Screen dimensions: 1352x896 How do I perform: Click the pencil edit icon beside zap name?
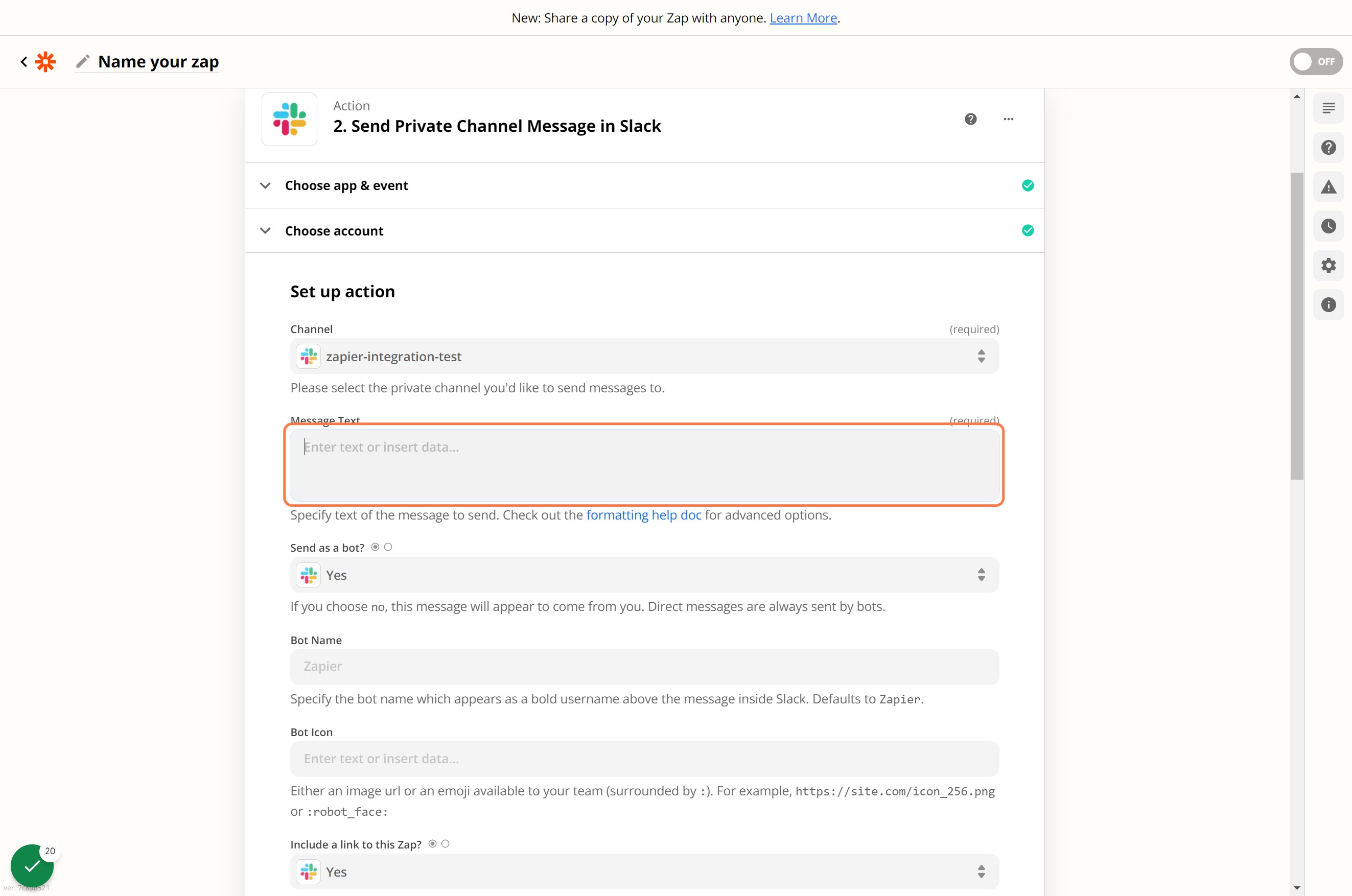(83, 61)
